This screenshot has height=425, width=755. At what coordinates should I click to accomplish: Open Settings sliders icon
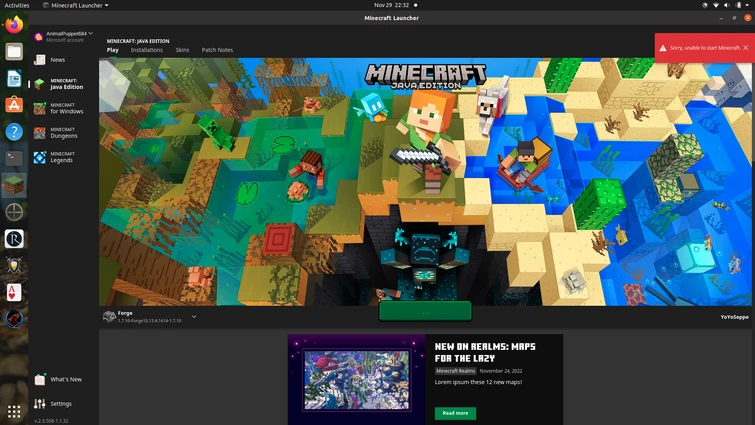pyautogui.click(x=39, y=403)
